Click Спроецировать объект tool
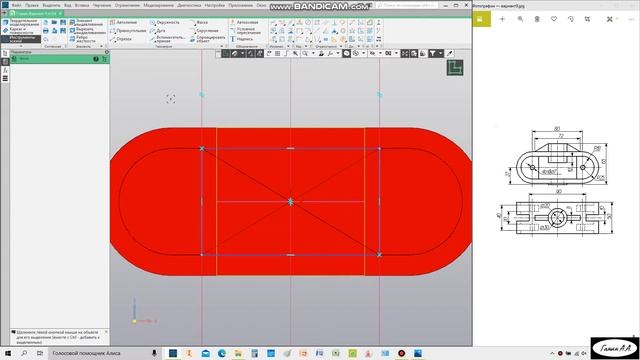Viewport: 640px width, 360px height. tap(207, 39)
